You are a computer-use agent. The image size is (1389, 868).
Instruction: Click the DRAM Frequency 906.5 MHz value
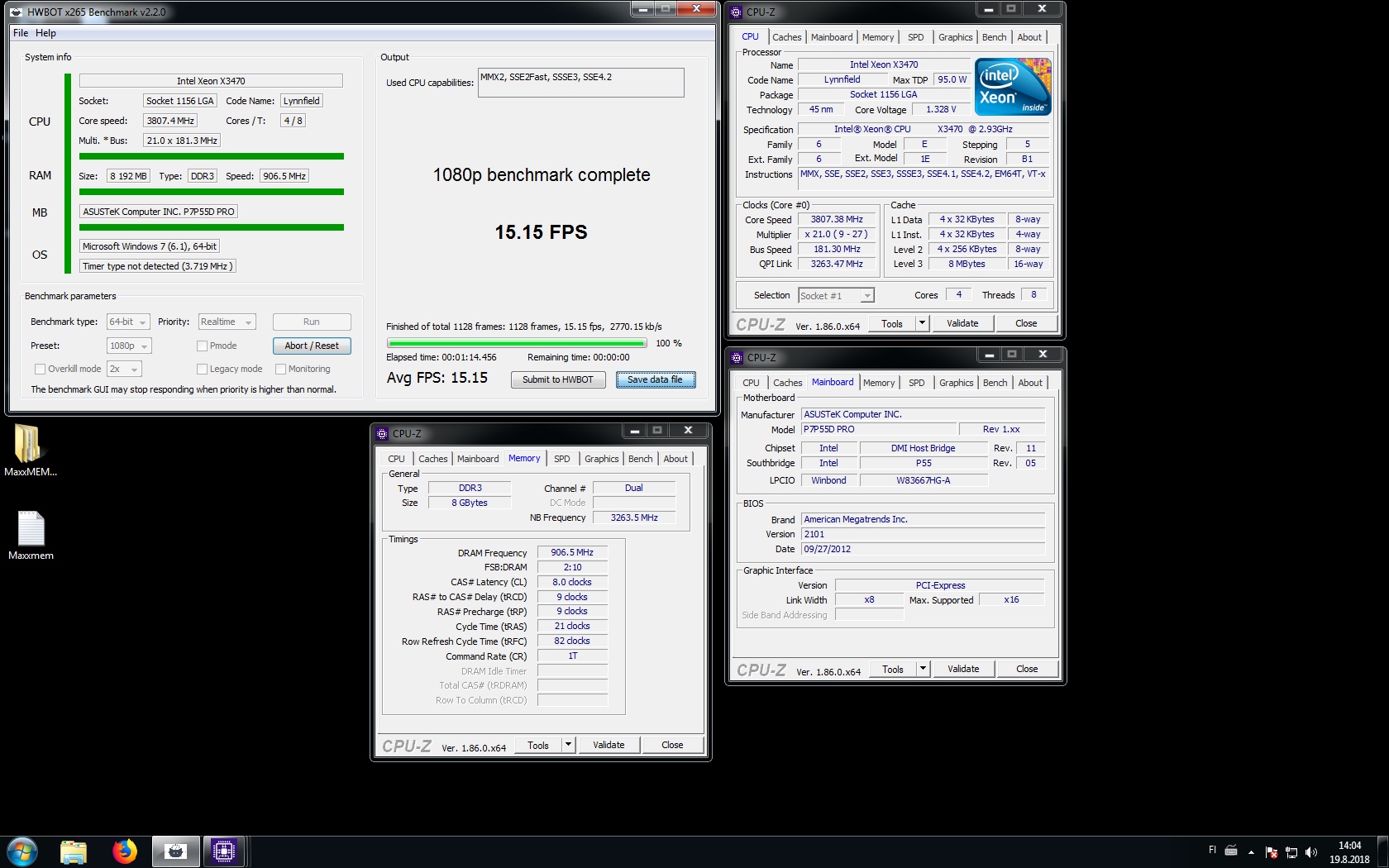(572, 552)
